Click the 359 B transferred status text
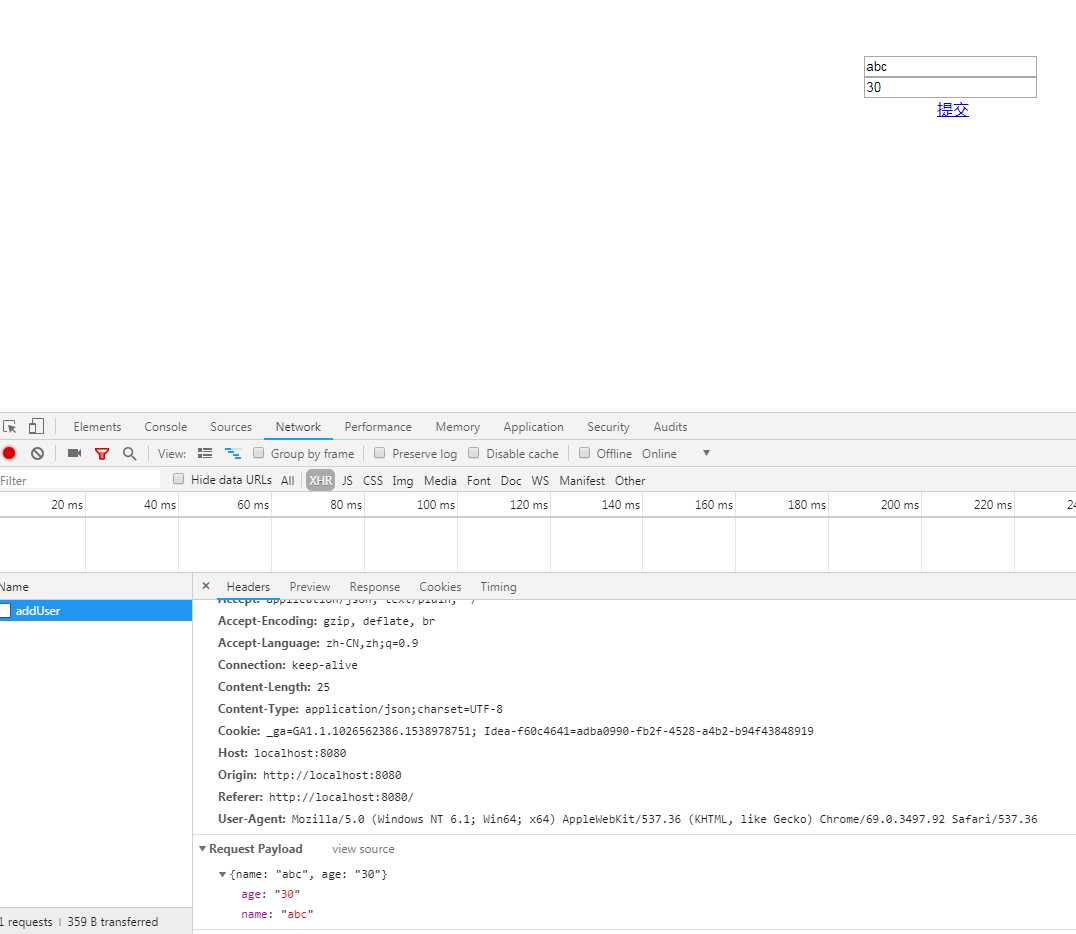This screenshot has height=934, width=1076. [x=113, y=922]
